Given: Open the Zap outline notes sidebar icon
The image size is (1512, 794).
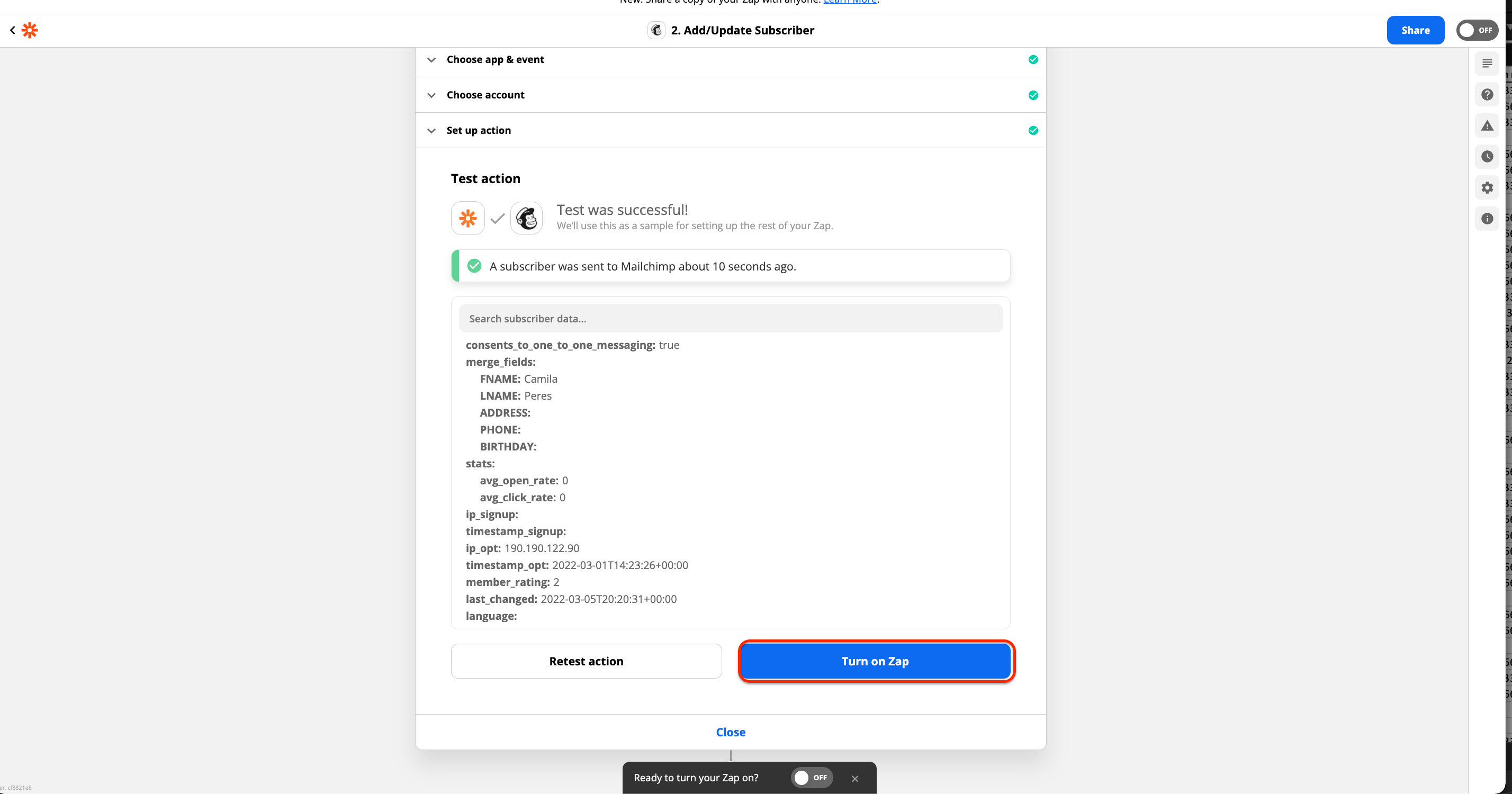Looking at the screenshot, I should coord(1487,64).
